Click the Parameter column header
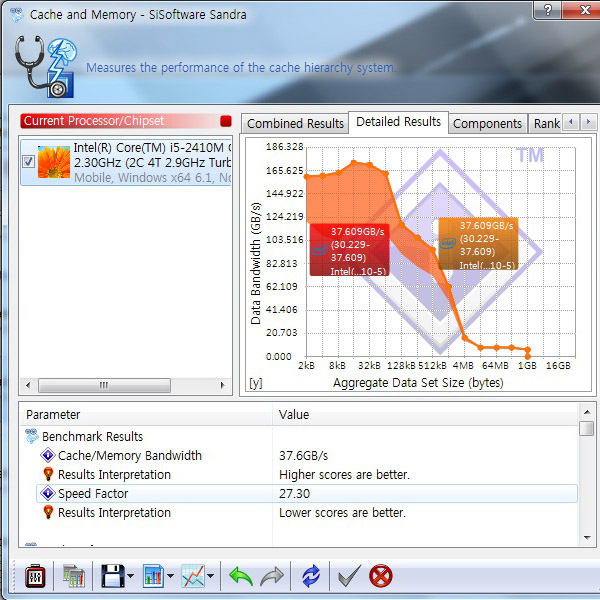Image resolution: width=600 pixels, height=600 pixels. coord(146,415)
